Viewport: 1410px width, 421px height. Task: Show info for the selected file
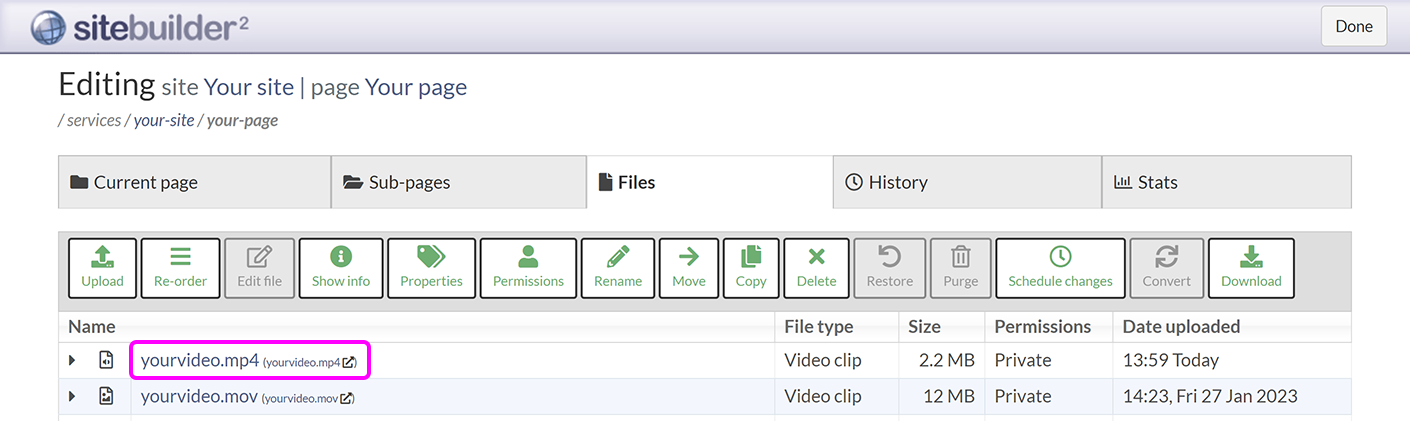pos(340,268)
